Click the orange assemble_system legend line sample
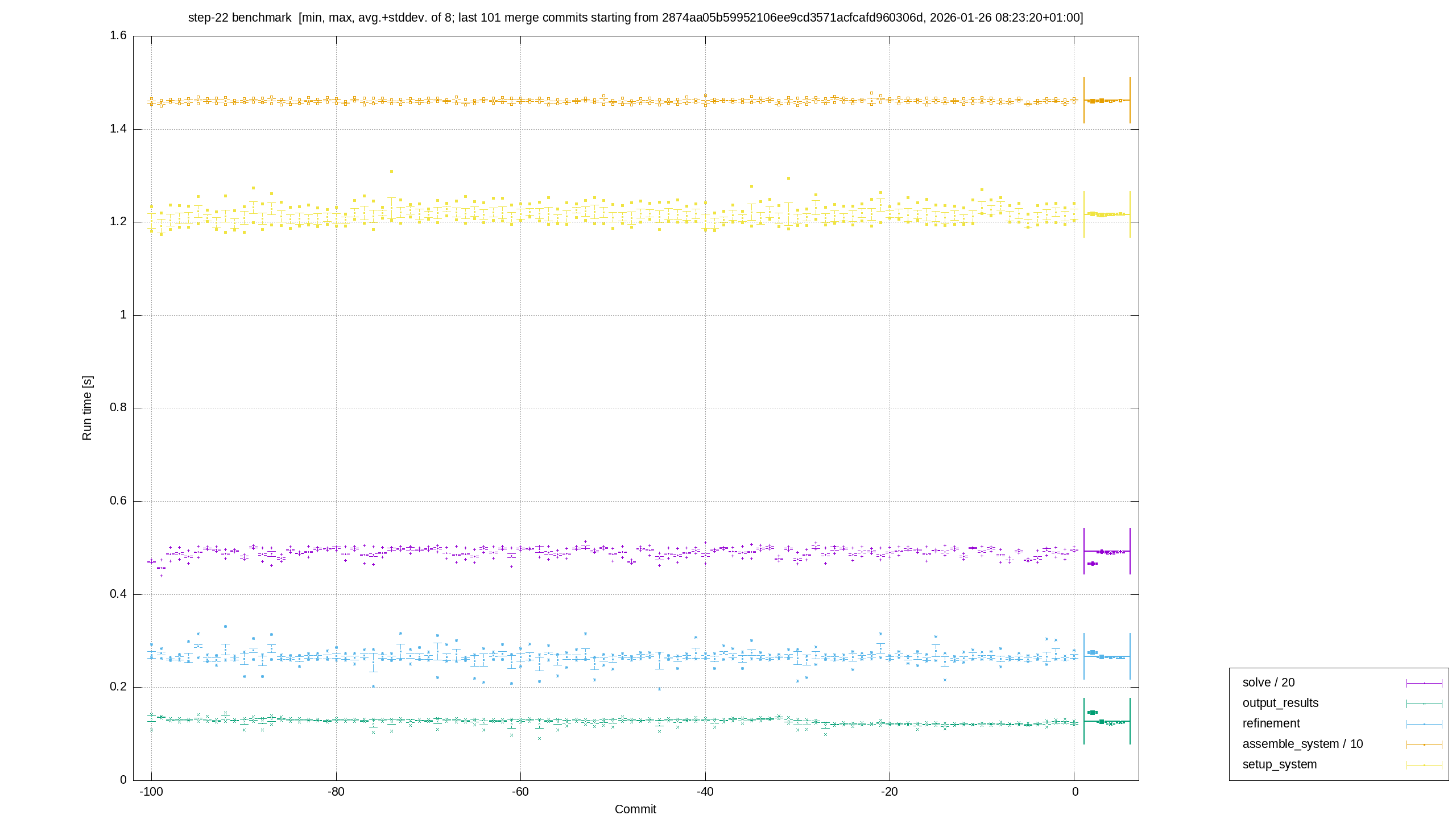Screen dimensions: 1456x819 tap(1424, 744)
